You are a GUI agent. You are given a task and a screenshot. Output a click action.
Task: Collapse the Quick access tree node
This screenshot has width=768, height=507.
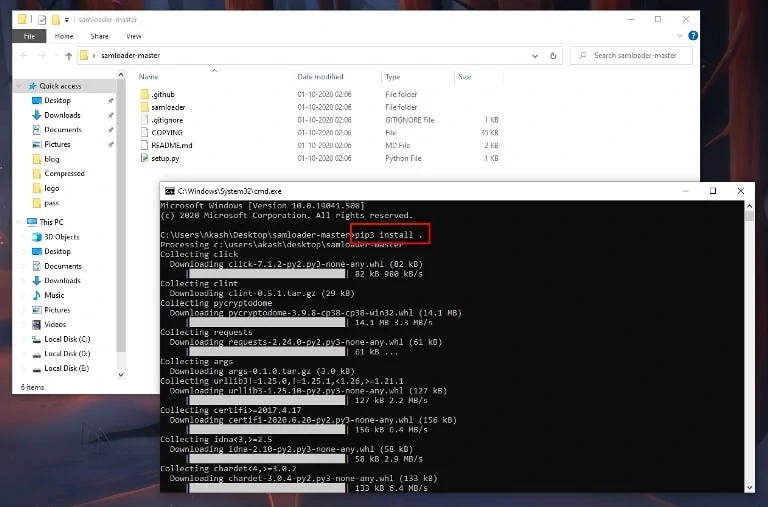[19, 86]
